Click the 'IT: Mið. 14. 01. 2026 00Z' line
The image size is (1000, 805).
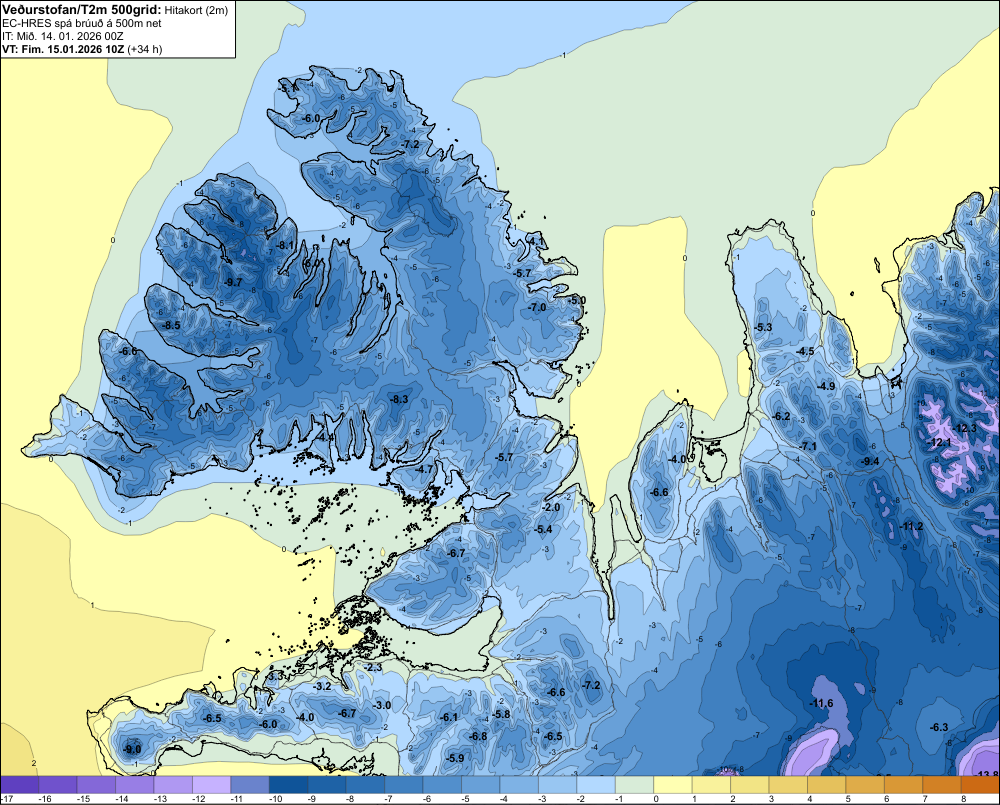[x=64, y=36]
